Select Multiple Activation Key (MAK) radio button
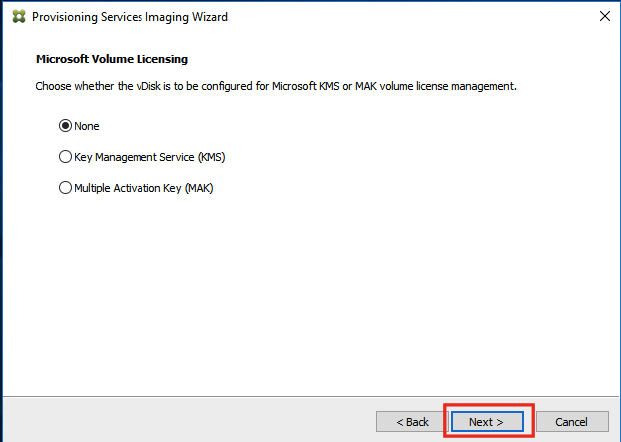 (65, 188)
